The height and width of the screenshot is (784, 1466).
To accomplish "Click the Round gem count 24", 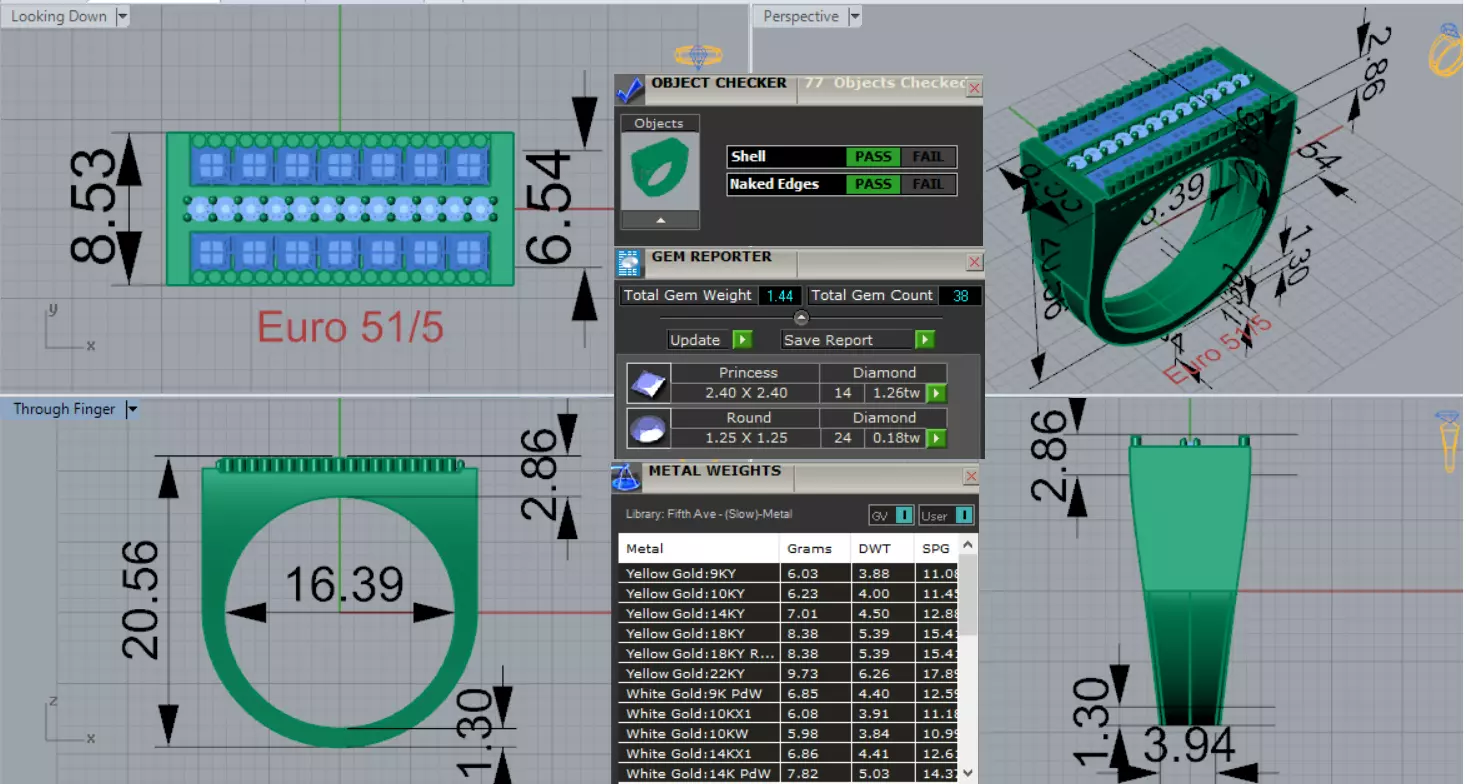I will (x=841, y=438).
